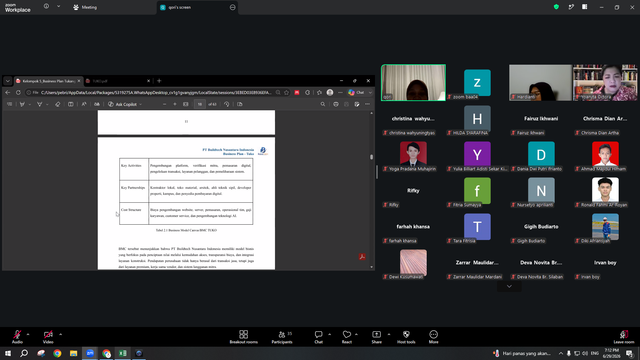
Task: Open PDF toolbar more options ellipsis
Action: [367, 104]
